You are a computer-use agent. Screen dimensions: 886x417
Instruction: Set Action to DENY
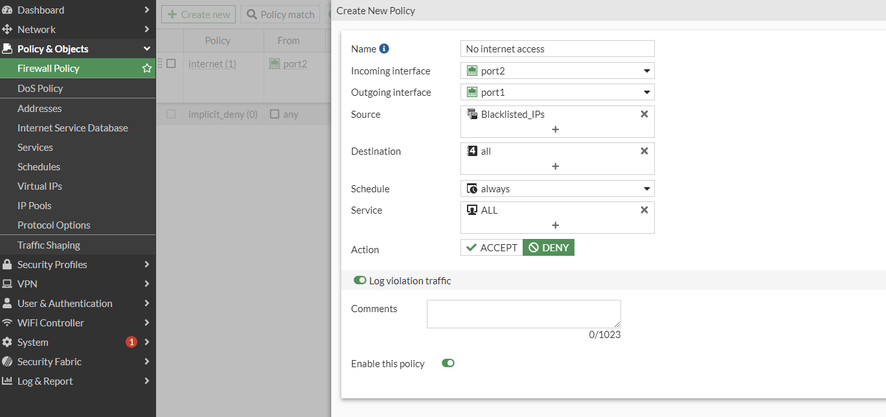point(549,247)
